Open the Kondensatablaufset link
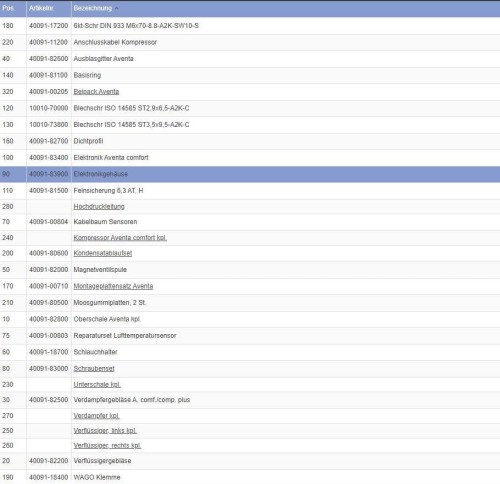 pos(103,253)
